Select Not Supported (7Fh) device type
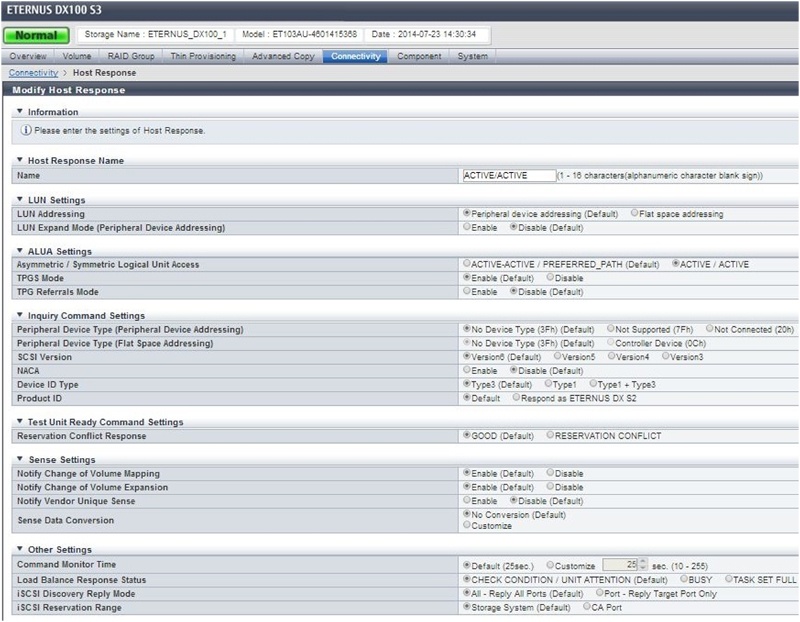The height and width of the screenshot is (622, 800). point(610,329)
